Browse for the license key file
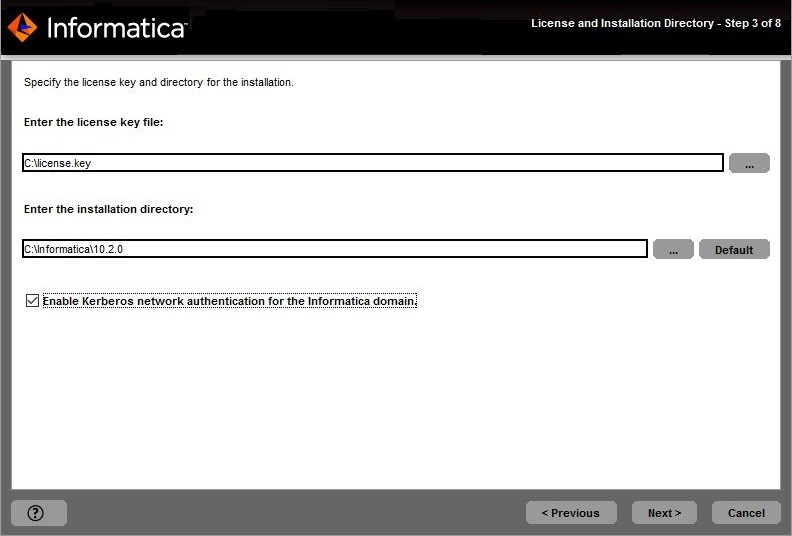This screenshot has height=536, width=792. coord(749,163)
